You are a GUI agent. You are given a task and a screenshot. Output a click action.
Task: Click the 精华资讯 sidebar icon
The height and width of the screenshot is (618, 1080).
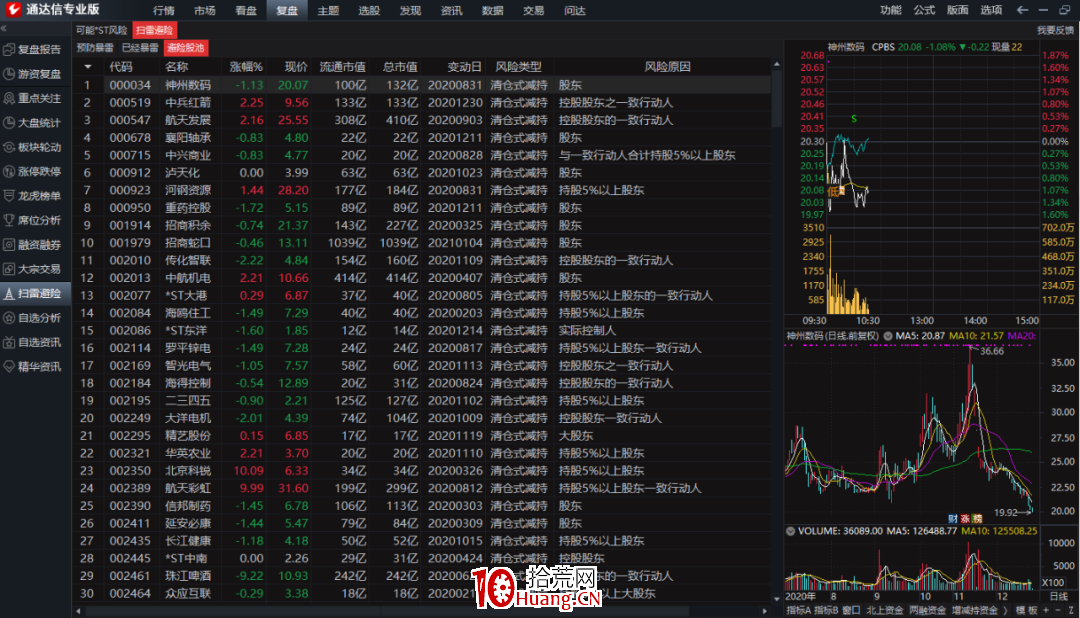point(9,367)
